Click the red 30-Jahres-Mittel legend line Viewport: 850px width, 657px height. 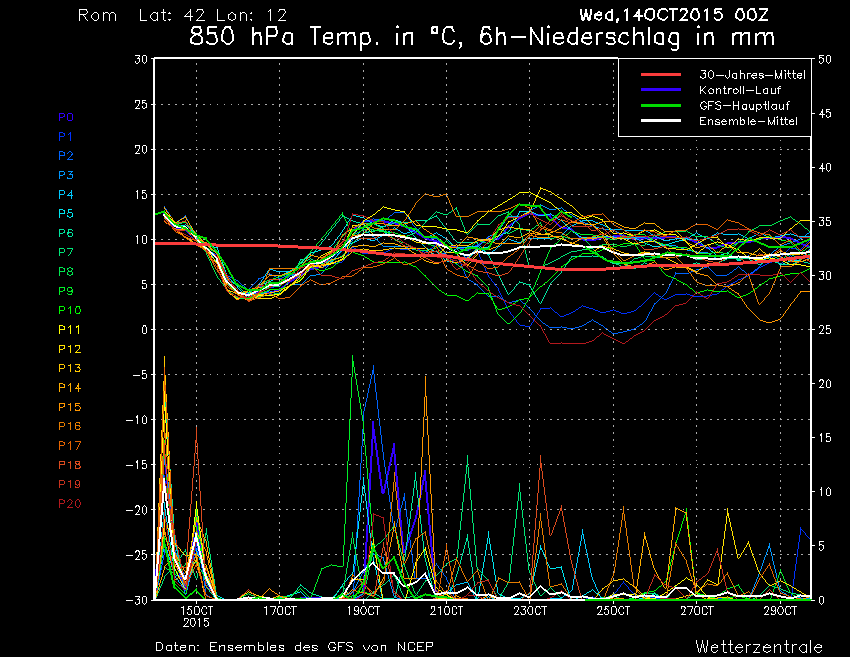(661, 75)
